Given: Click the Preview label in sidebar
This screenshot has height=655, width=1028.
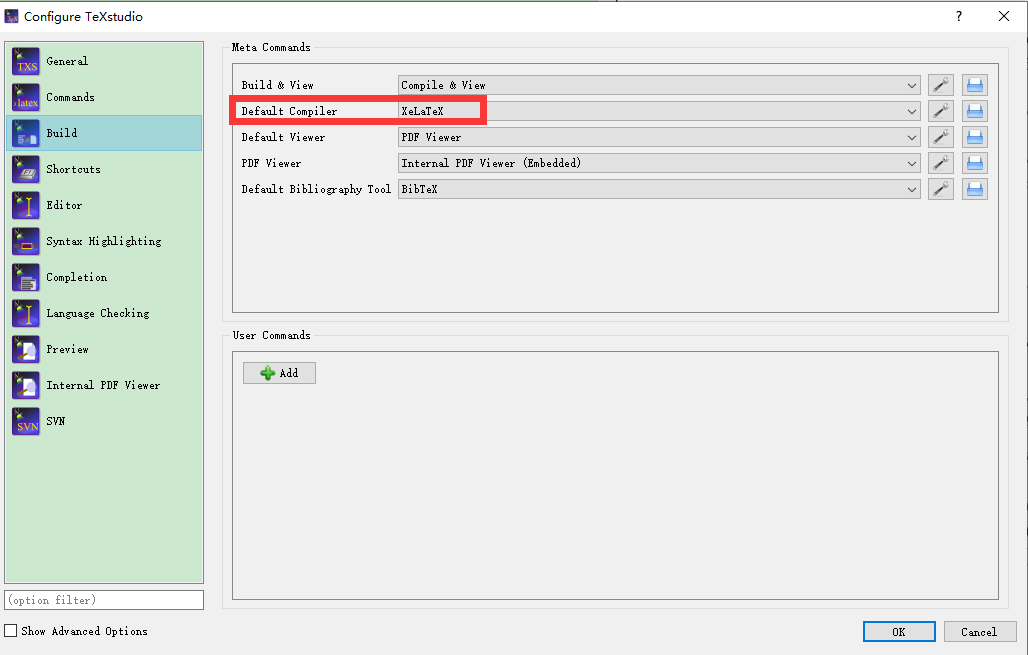Looking at the screenshot, I should pyautogui.click(x=68, y=349).
